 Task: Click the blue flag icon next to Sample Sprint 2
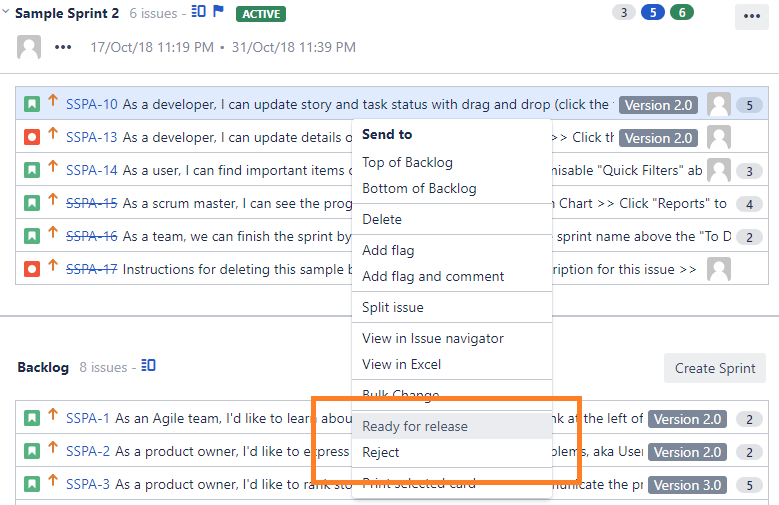pyautogui.click(x=218, y=11)
